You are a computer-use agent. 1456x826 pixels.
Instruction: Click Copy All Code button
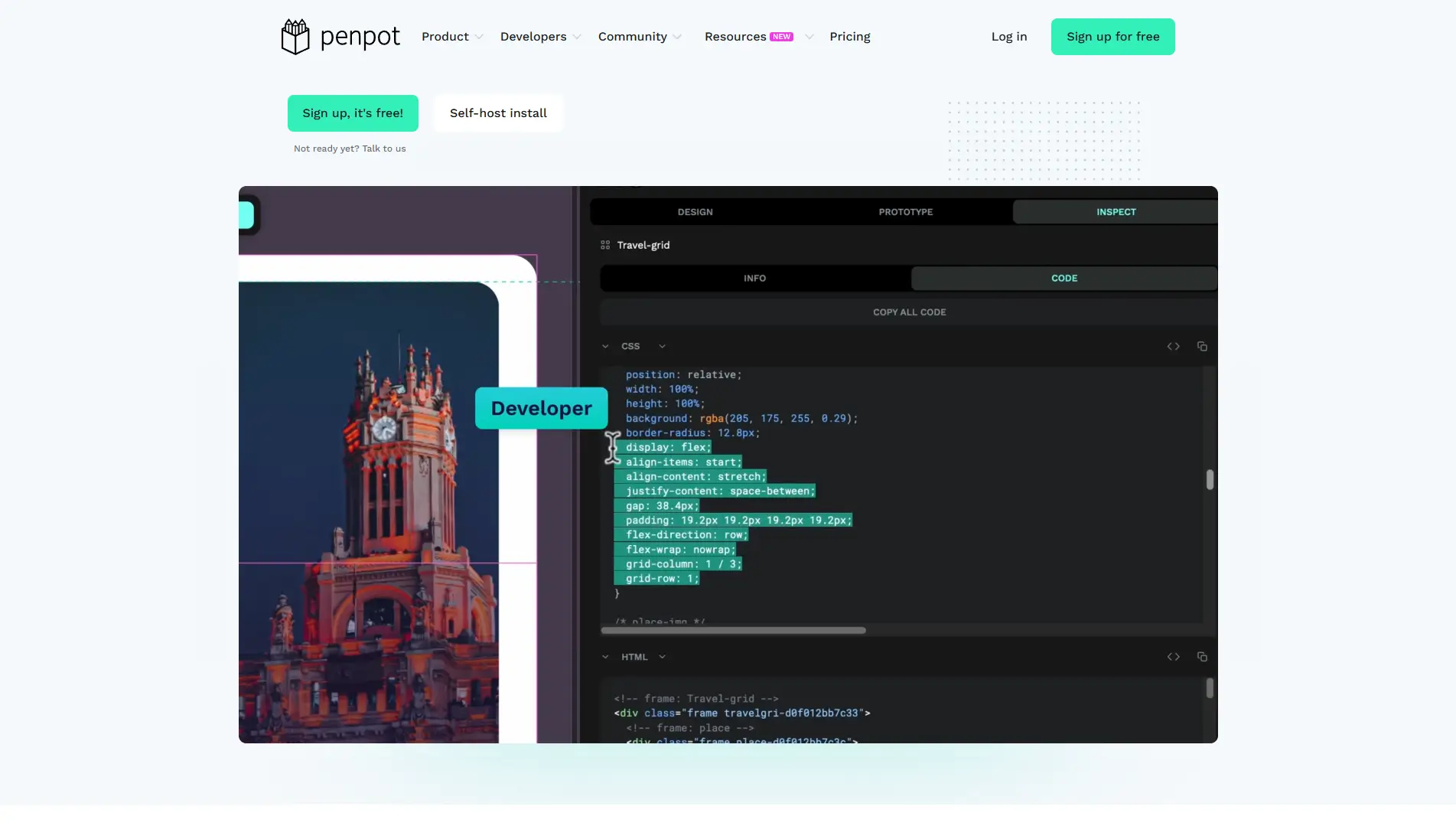tap(909, 312)
